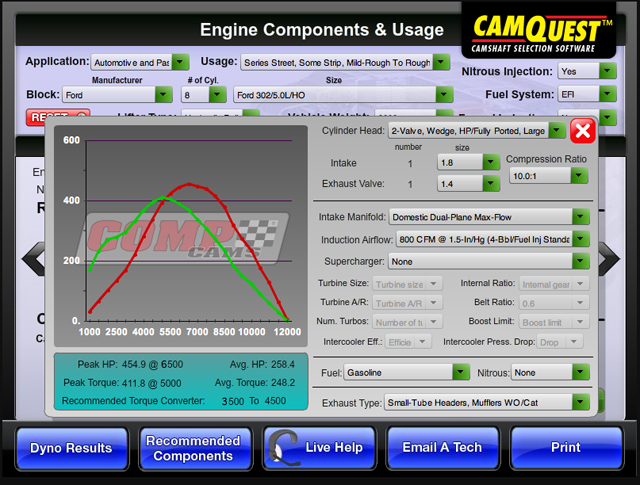Open the Application dropdown arrow
The width and height of the screenshot is (640, 485).
[180, 62]
